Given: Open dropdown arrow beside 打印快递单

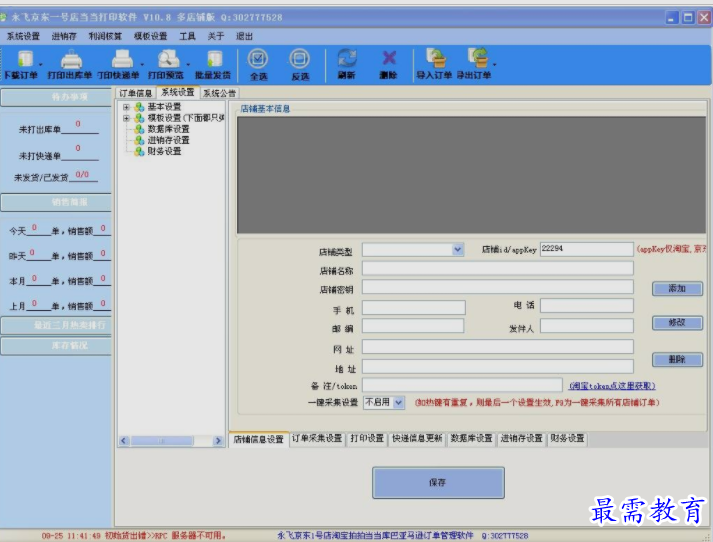Looking at the screenshot, I should click(x=141, y=65).
